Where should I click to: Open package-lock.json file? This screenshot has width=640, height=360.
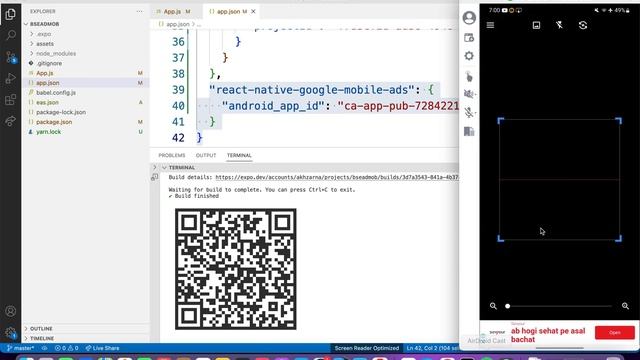tap(61, 112)
